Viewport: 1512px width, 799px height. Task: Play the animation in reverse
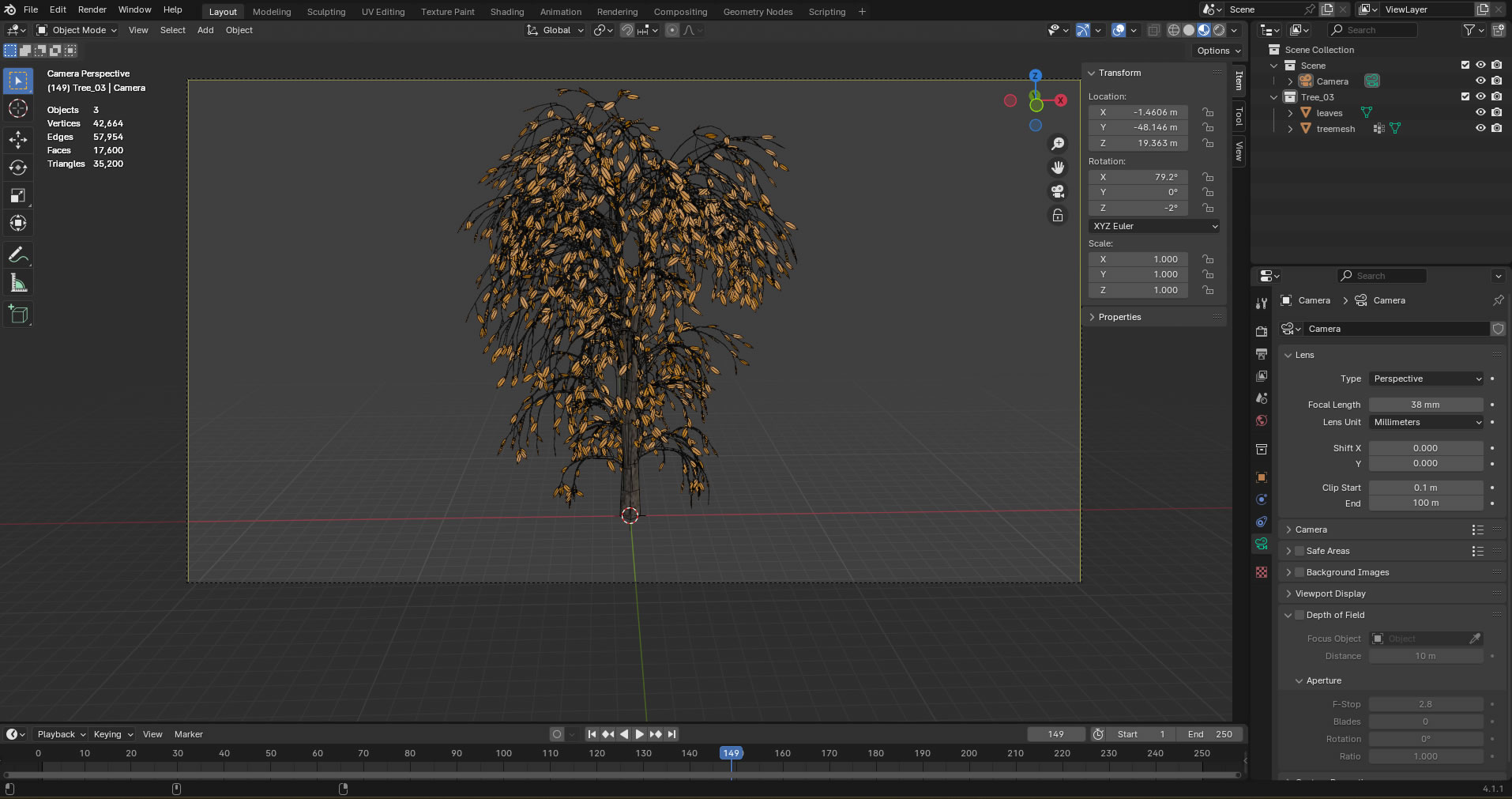[624, 734]
